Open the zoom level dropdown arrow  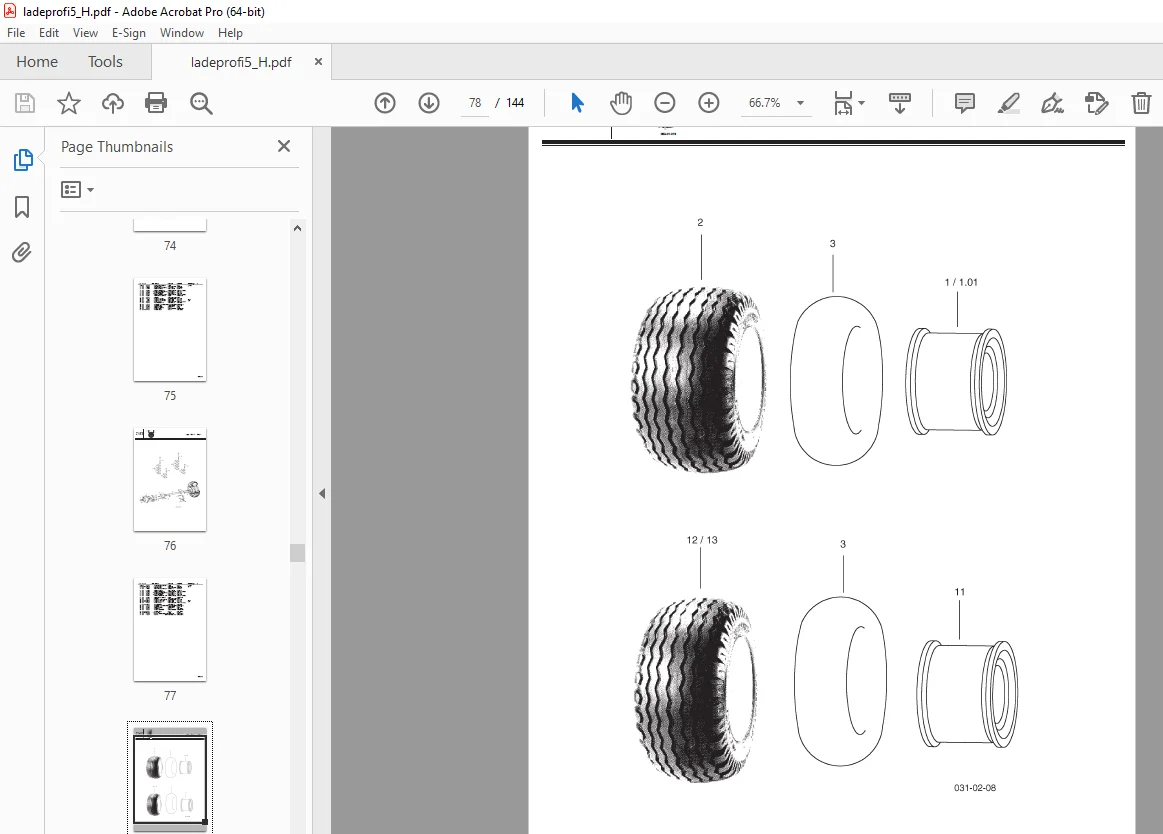(x=800, y=103)
